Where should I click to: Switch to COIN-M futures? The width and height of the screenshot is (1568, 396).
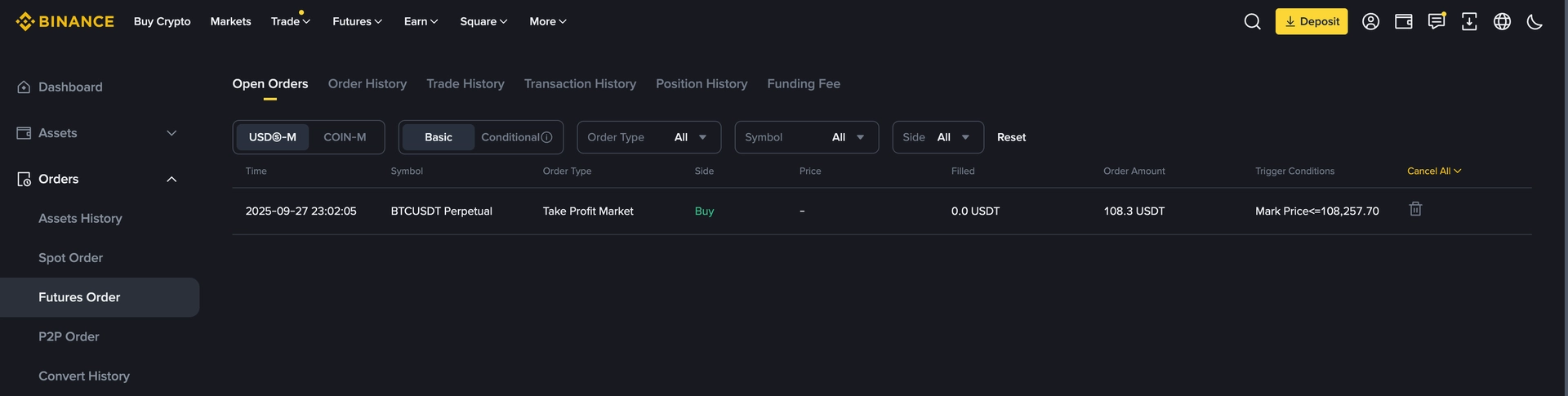(x=345, y=137)
